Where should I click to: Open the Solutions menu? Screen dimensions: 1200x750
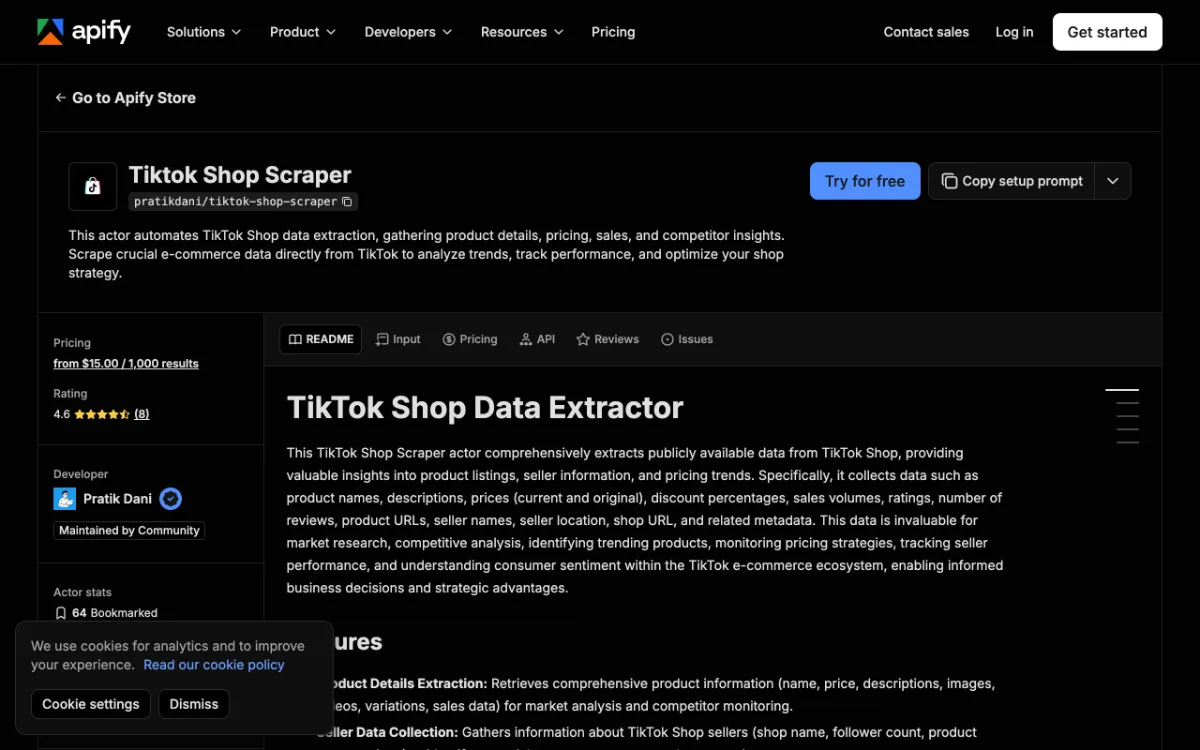pyautogui.click(x=204, y=32)
